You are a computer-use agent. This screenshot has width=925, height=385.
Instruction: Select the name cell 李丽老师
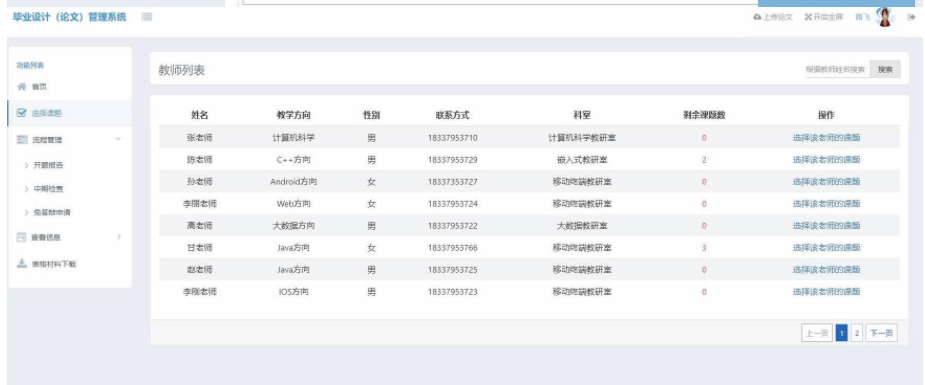point(199,204)
